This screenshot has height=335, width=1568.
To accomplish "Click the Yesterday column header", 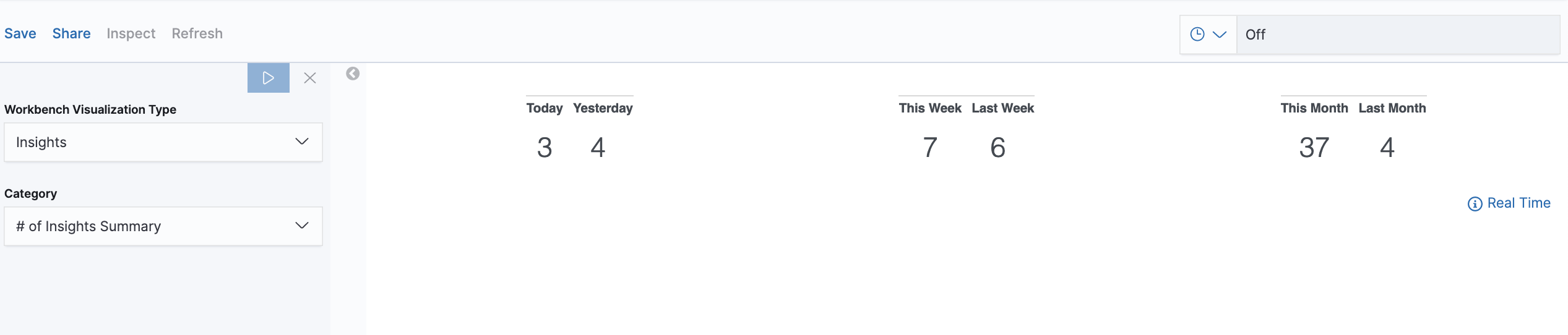I will tap(603, 108).
